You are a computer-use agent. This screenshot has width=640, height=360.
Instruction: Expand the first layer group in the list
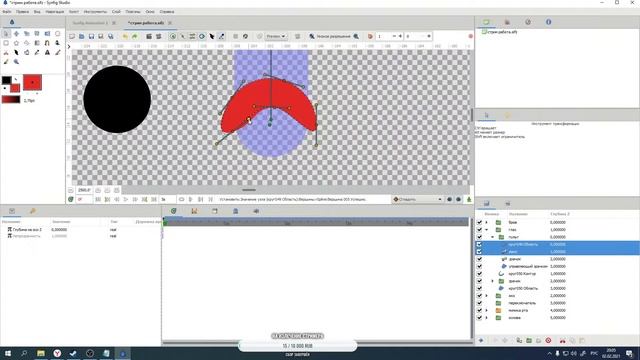(487, 222)
